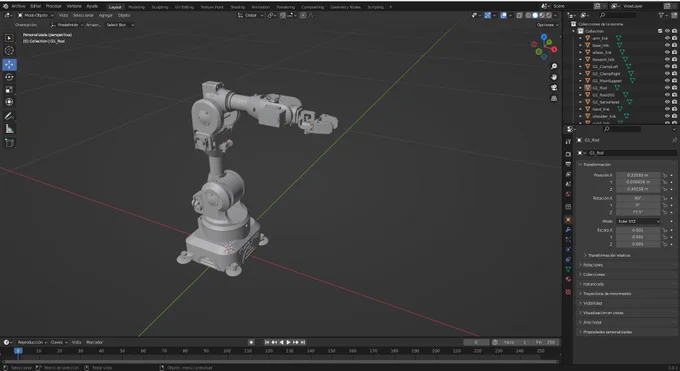680x371 pixels.
Task: Toggle visibility eye for arm_link object
Action: click(667, 38)
